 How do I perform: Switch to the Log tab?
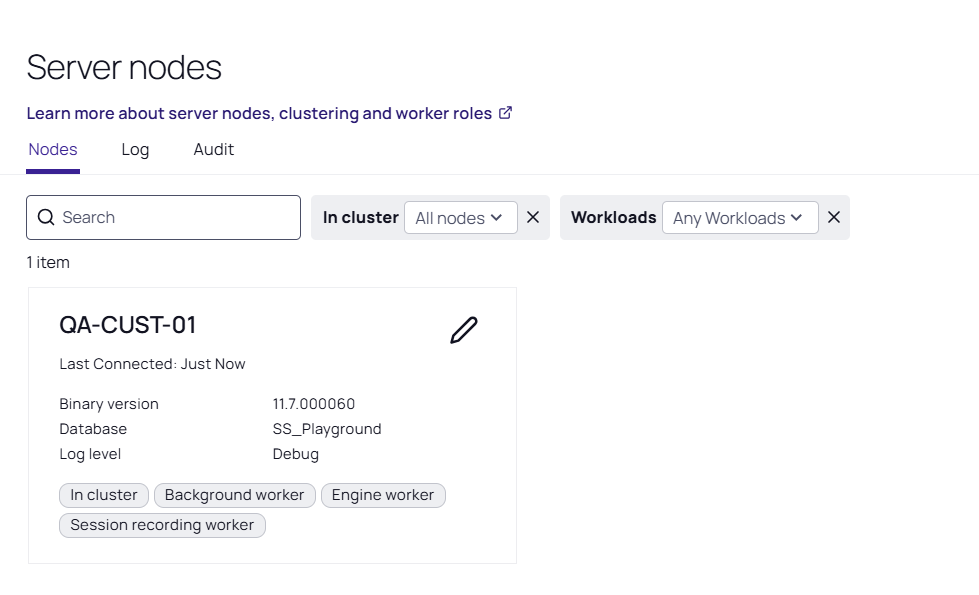pos(135,150)
